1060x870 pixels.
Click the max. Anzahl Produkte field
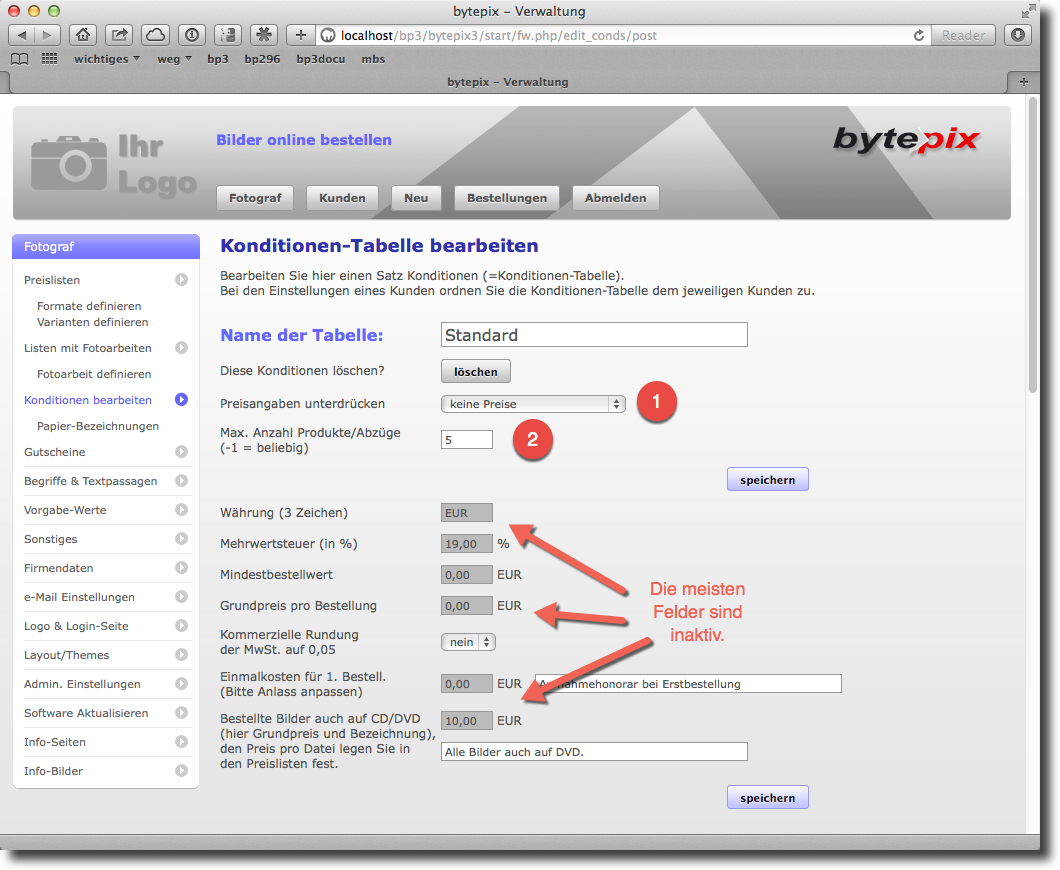click(467, 439)
